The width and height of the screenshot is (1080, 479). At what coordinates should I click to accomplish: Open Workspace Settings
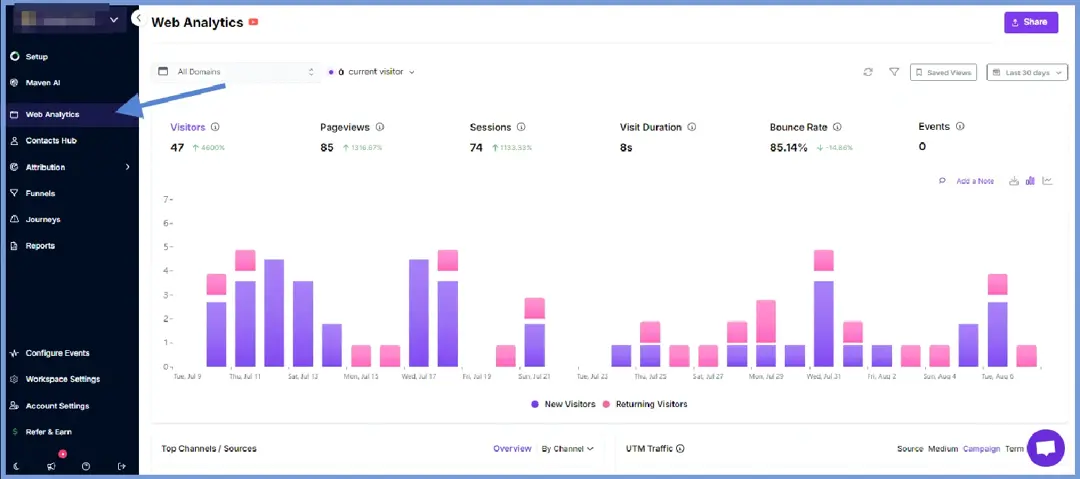click(63, 379)
